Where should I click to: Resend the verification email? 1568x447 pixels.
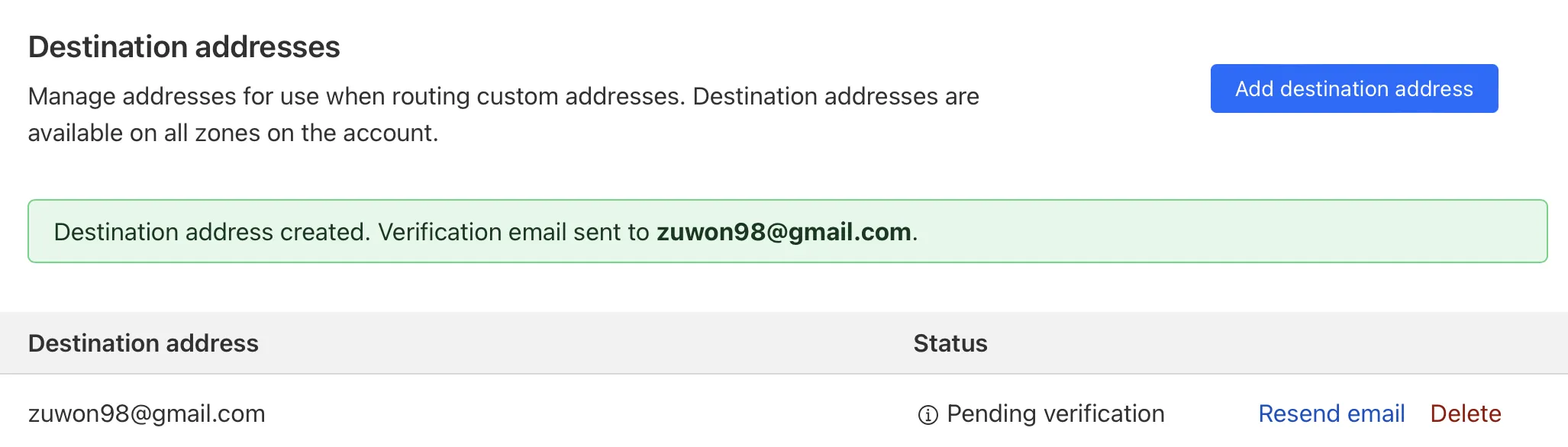tap(1331, 413)
